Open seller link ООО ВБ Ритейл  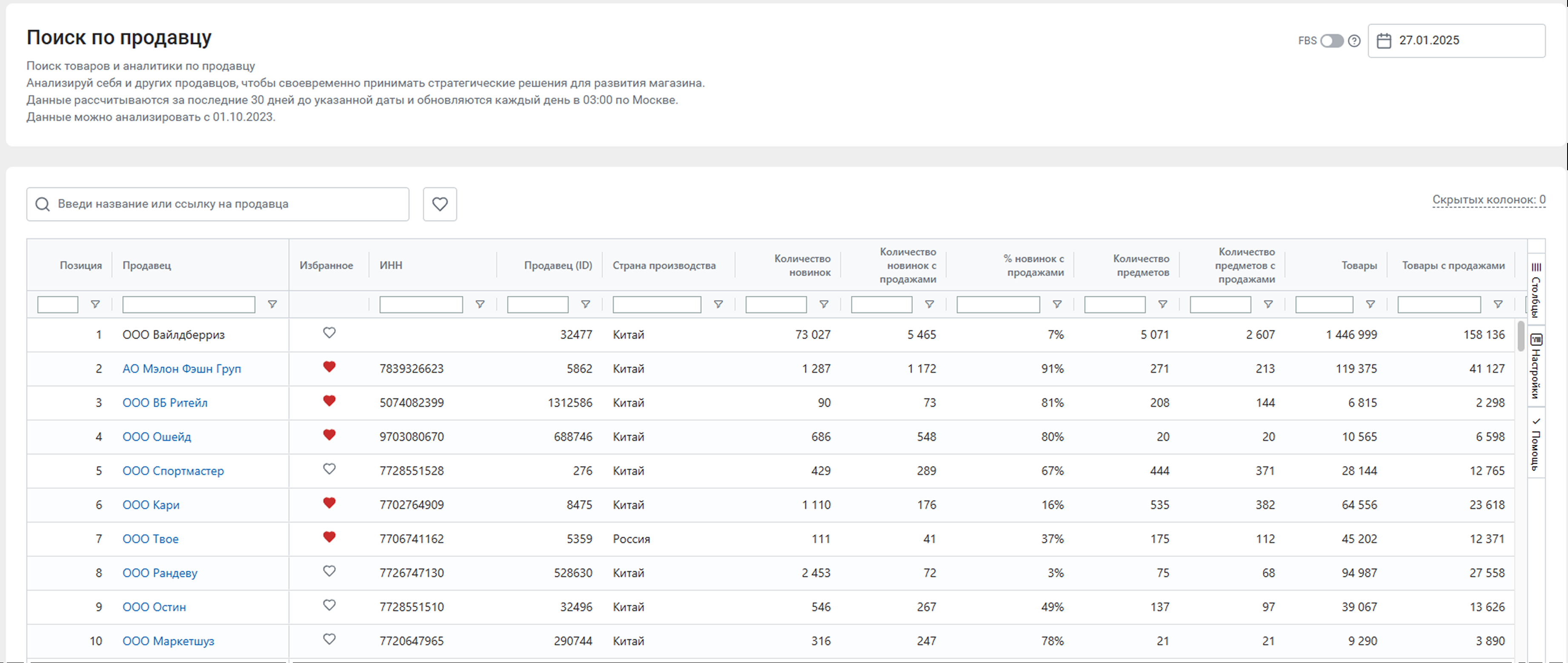[165, 403]
